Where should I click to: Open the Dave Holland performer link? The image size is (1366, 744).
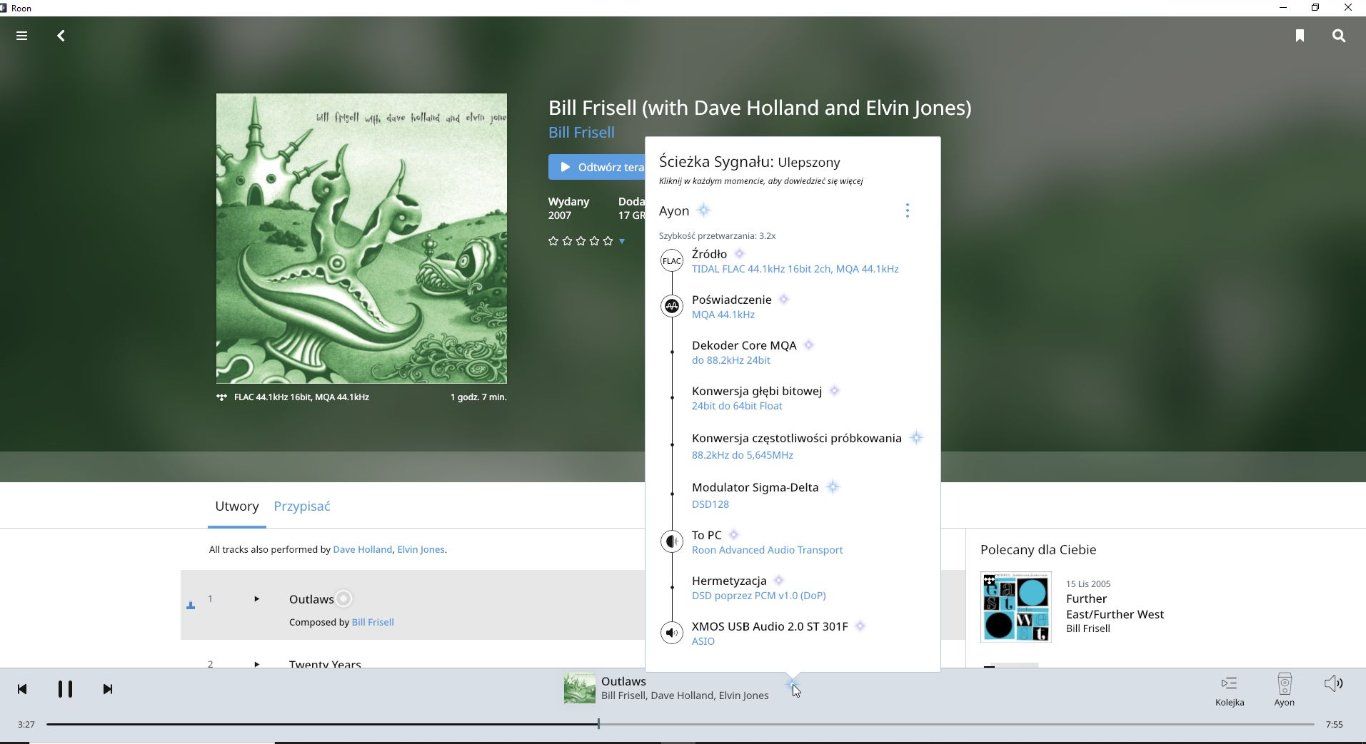pyautogui.click(x=362, y=549)
